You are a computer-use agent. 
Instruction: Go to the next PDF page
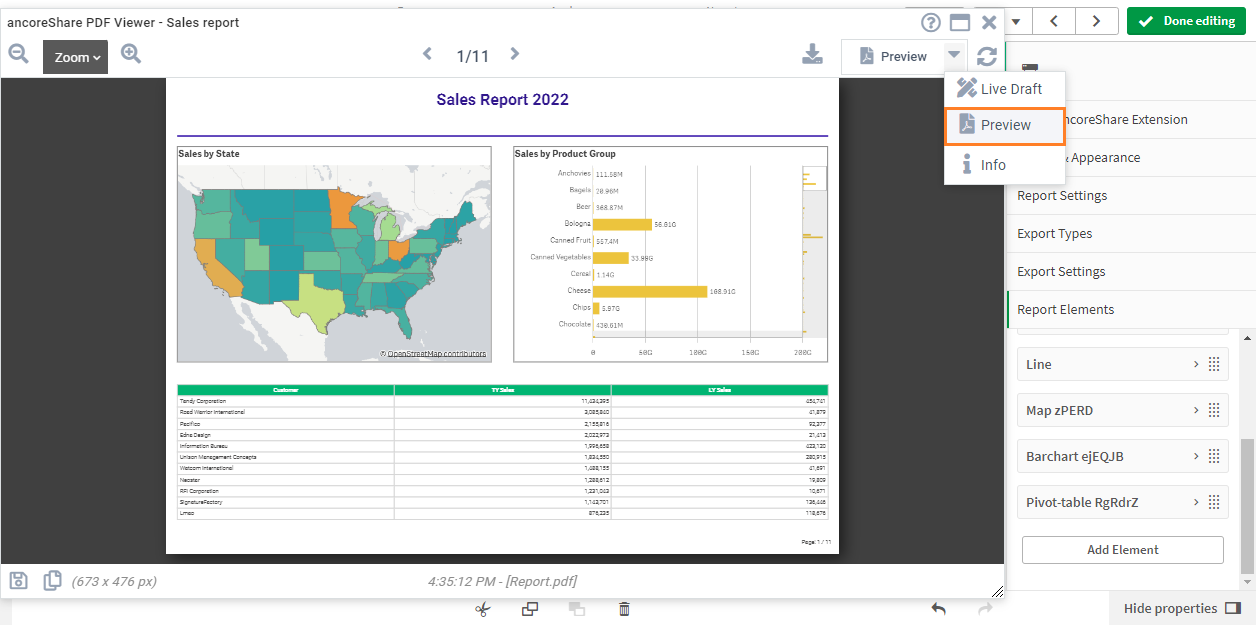[515, 55]
